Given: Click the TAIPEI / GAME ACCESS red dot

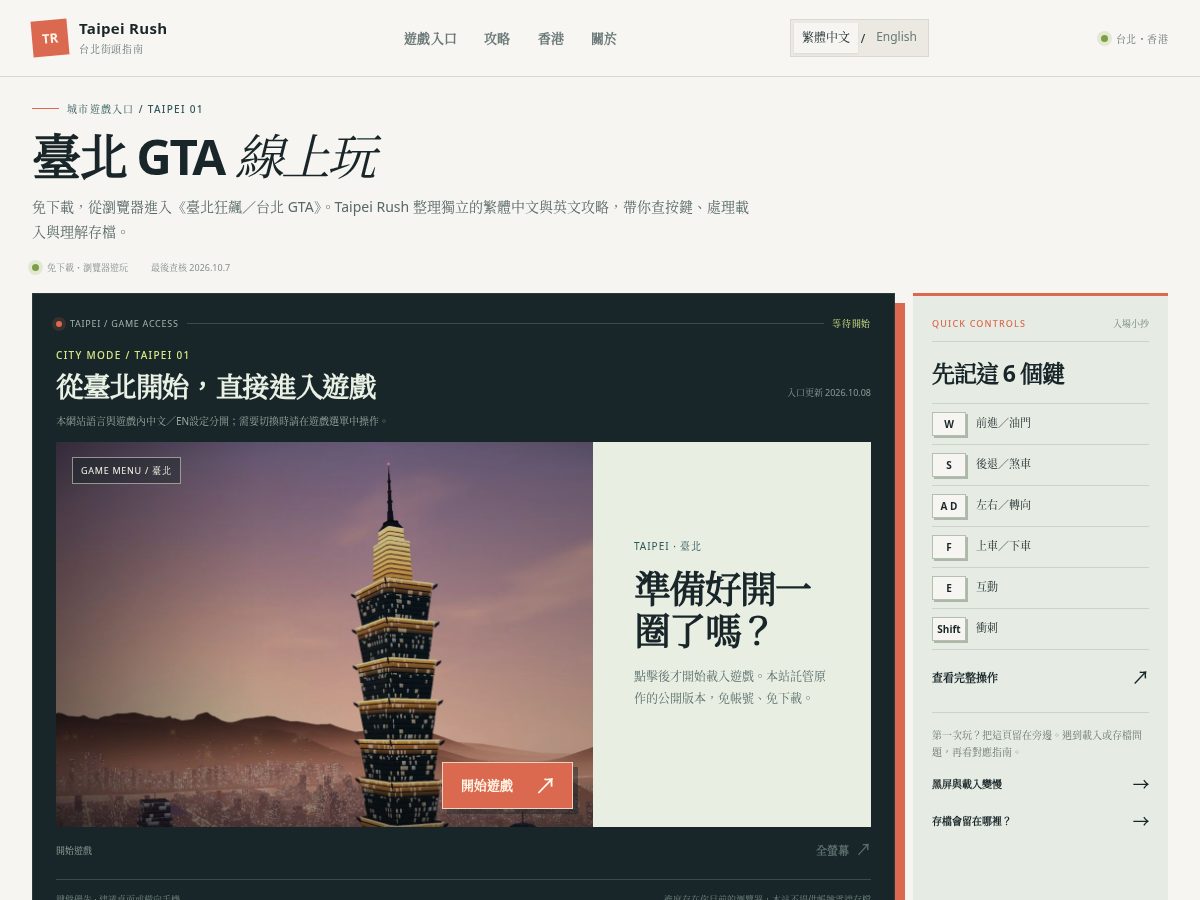Looking at the screenshot, I should click(59, 324).
